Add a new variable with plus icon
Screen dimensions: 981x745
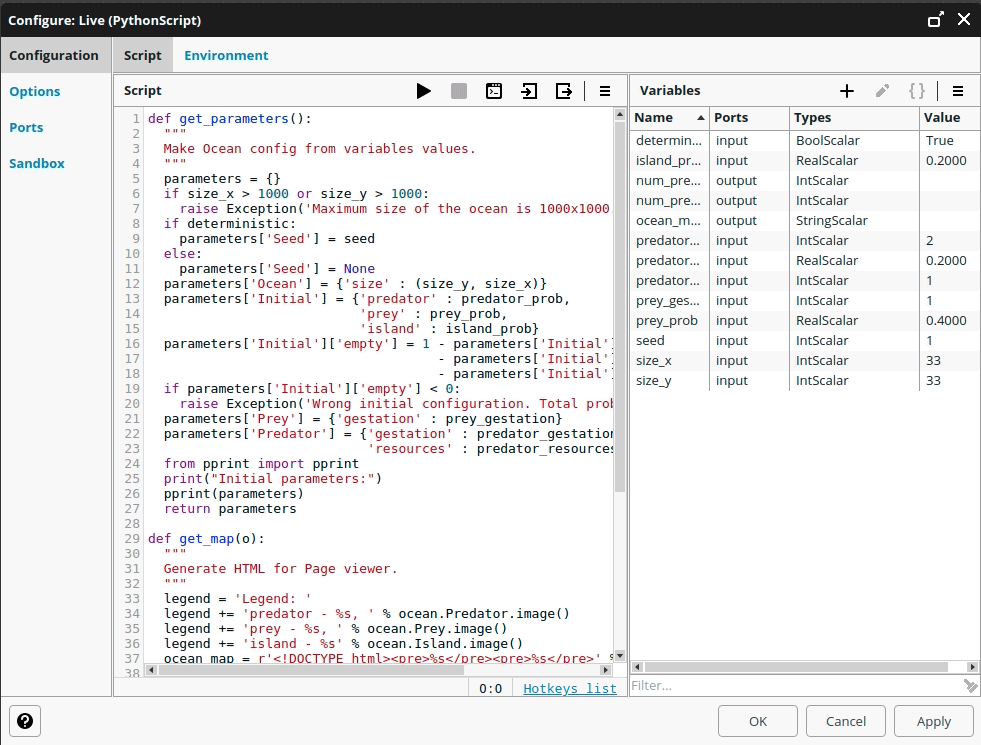[846, 91]
